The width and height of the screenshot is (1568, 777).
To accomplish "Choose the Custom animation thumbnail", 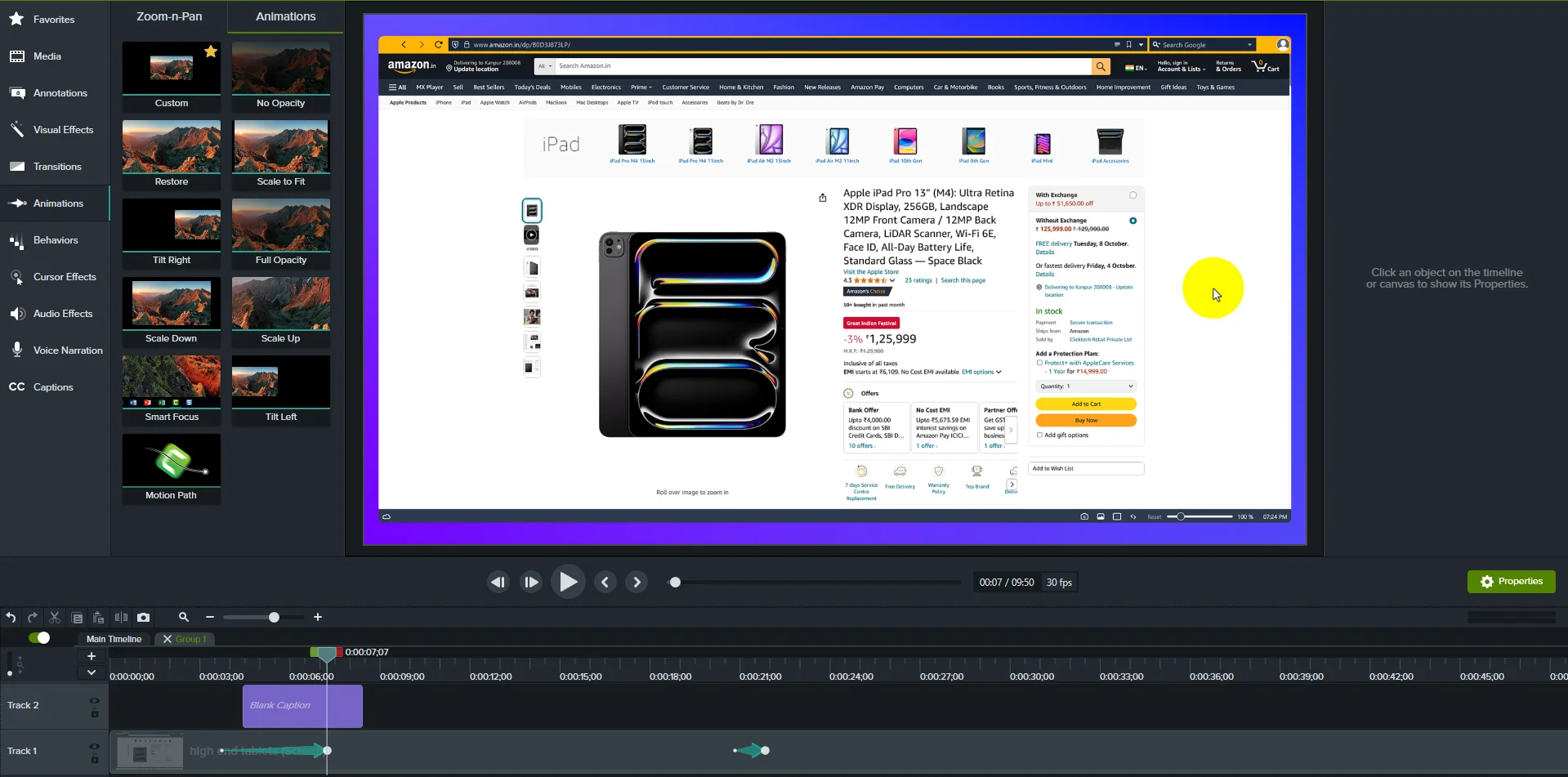I will tap(172, 76).
